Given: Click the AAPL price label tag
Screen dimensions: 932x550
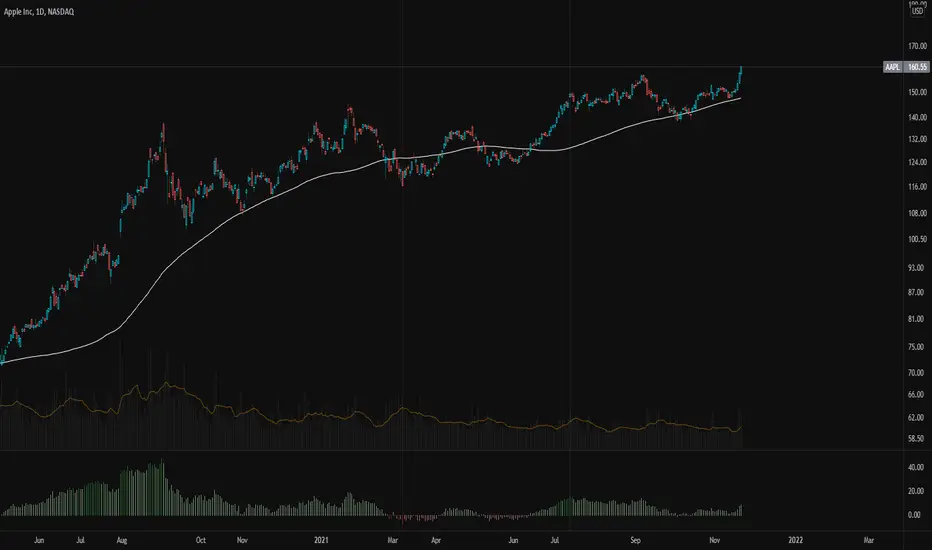Looking at the screenshot, I should (893, 67).
